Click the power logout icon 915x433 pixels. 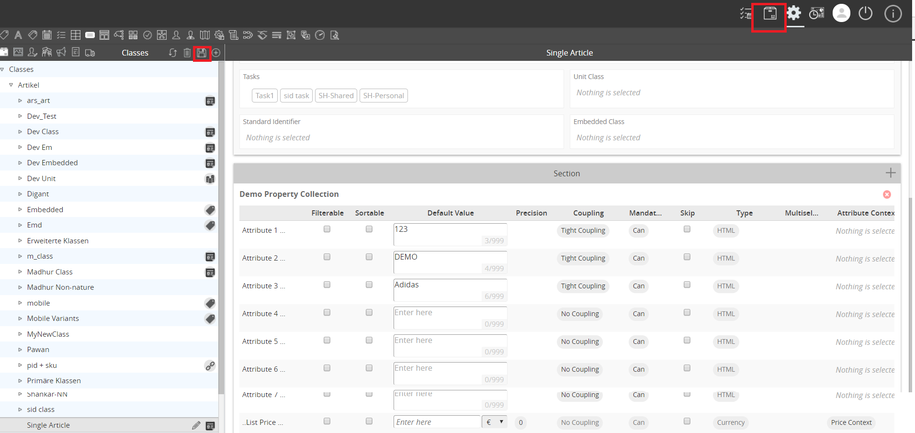click(865, 13)
